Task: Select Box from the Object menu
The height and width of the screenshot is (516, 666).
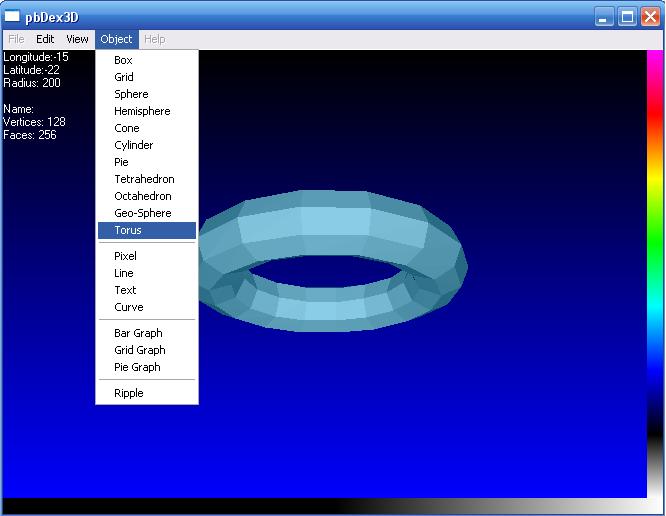Action: click(x=123, y=60)
